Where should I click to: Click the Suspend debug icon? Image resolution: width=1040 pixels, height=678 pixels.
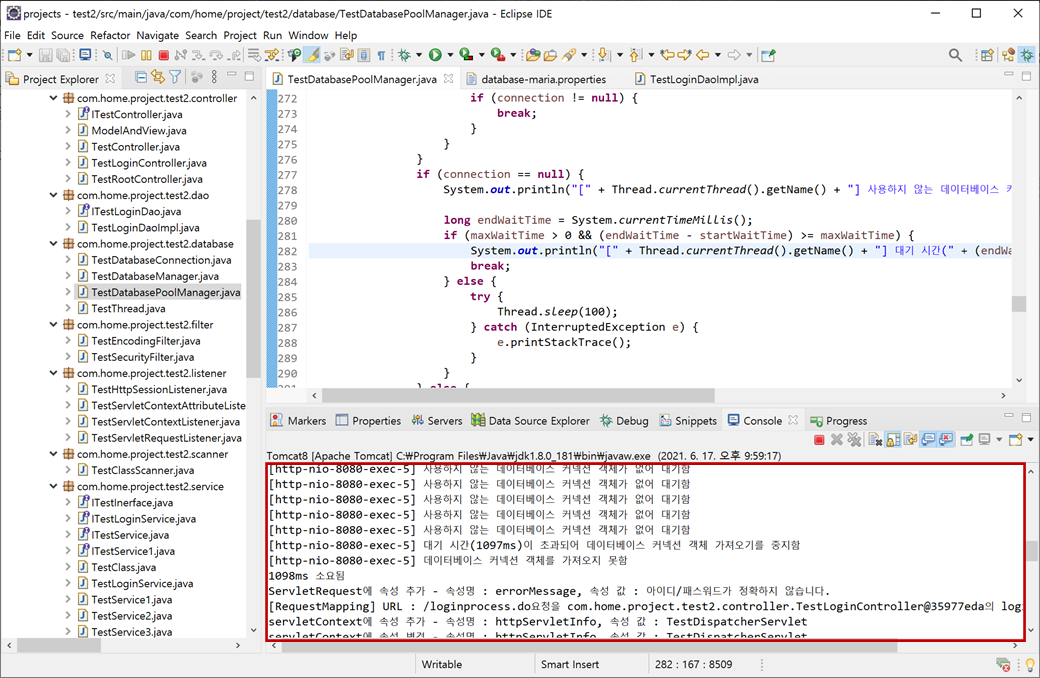point(146,55)
